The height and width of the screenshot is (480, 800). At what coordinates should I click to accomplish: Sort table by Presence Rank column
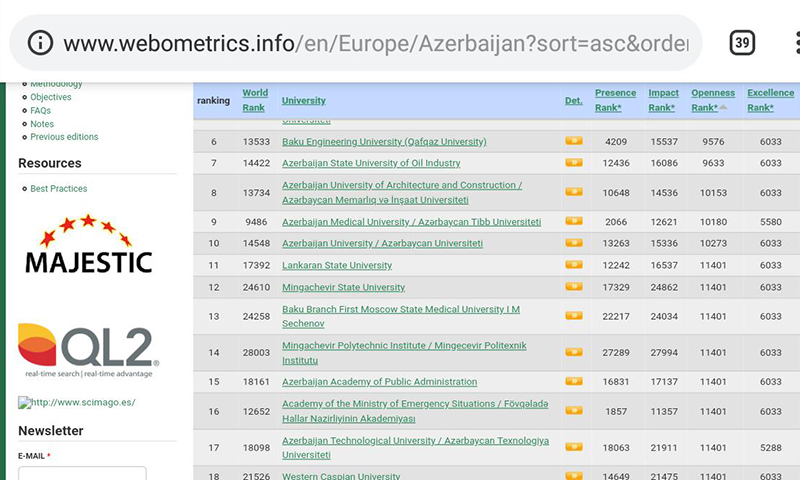615,100
